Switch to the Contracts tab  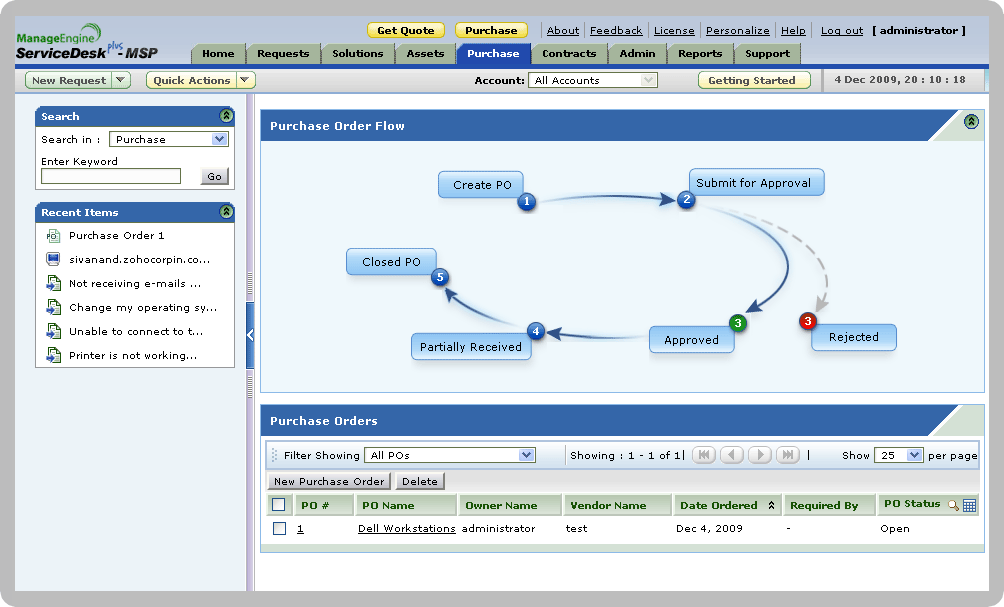click(x=569, y=54)
